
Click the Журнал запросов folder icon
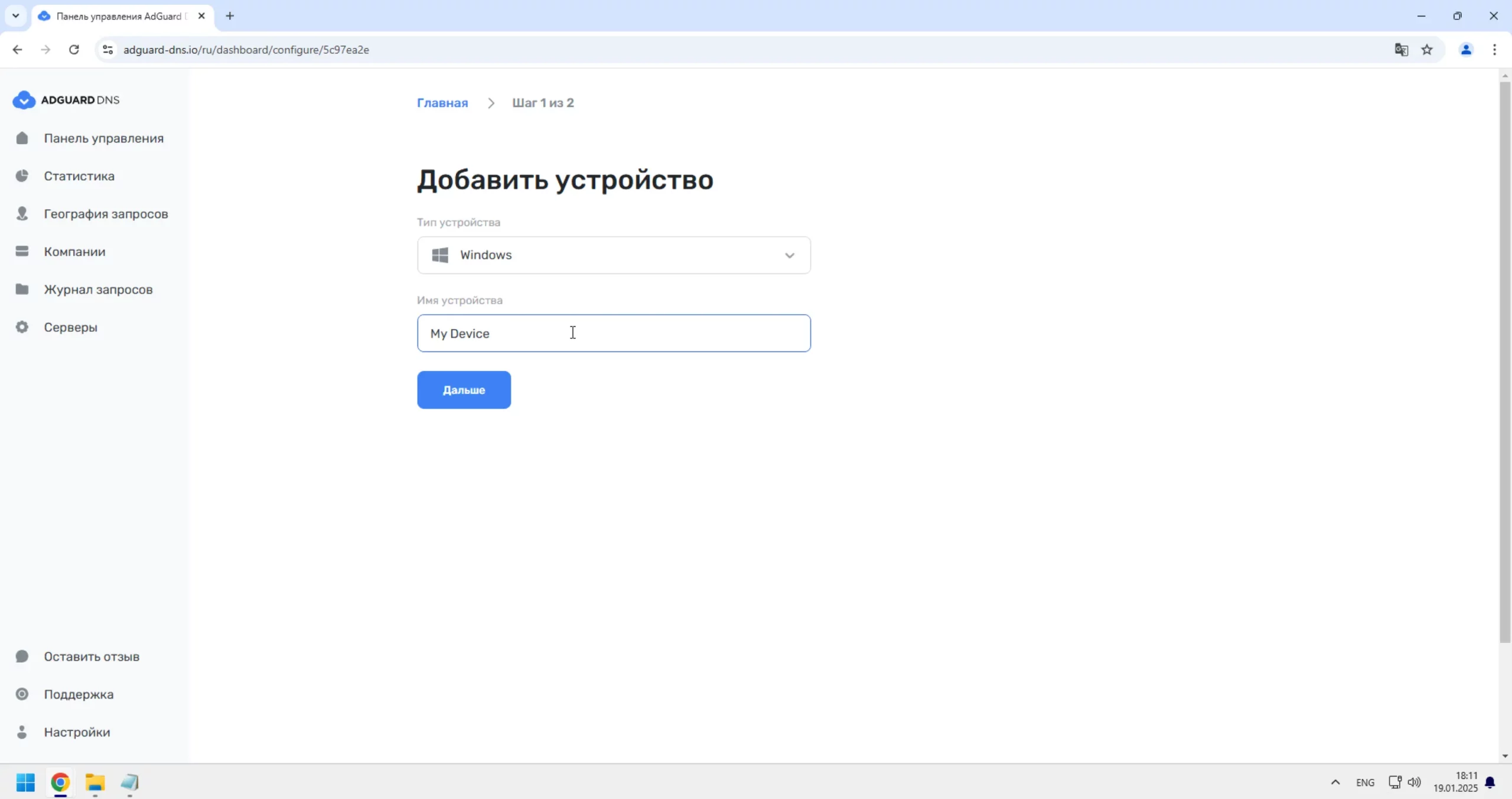click(22, 290)
